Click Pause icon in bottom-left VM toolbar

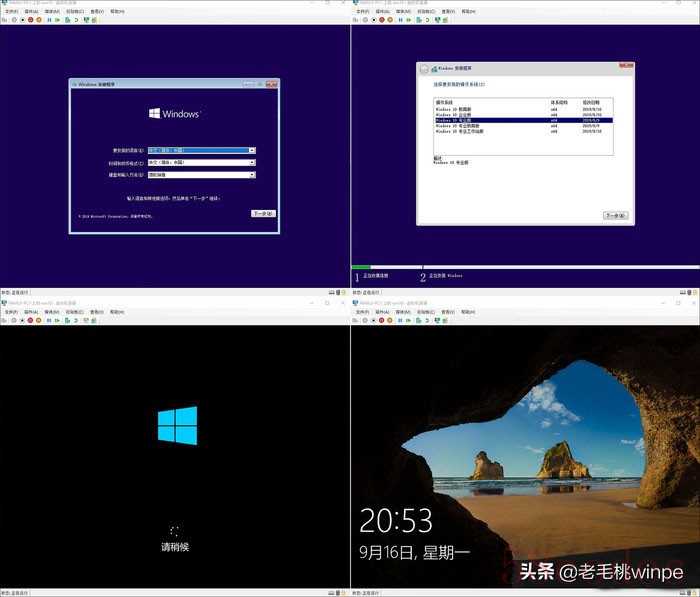click(x=47, y=319)
